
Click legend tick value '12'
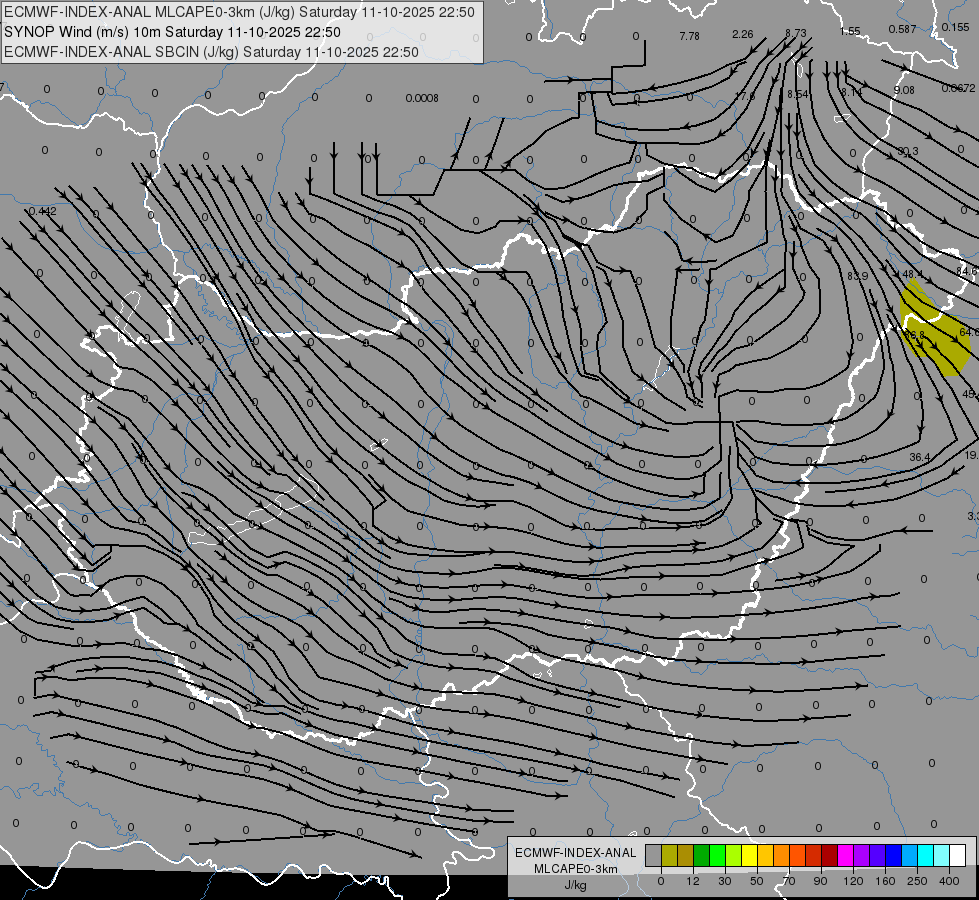[692, 881]
